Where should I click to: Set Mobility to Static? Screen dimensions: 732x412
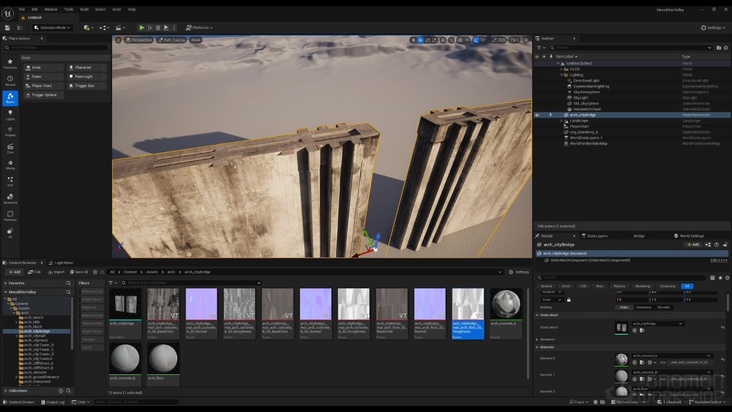(624, 307)
